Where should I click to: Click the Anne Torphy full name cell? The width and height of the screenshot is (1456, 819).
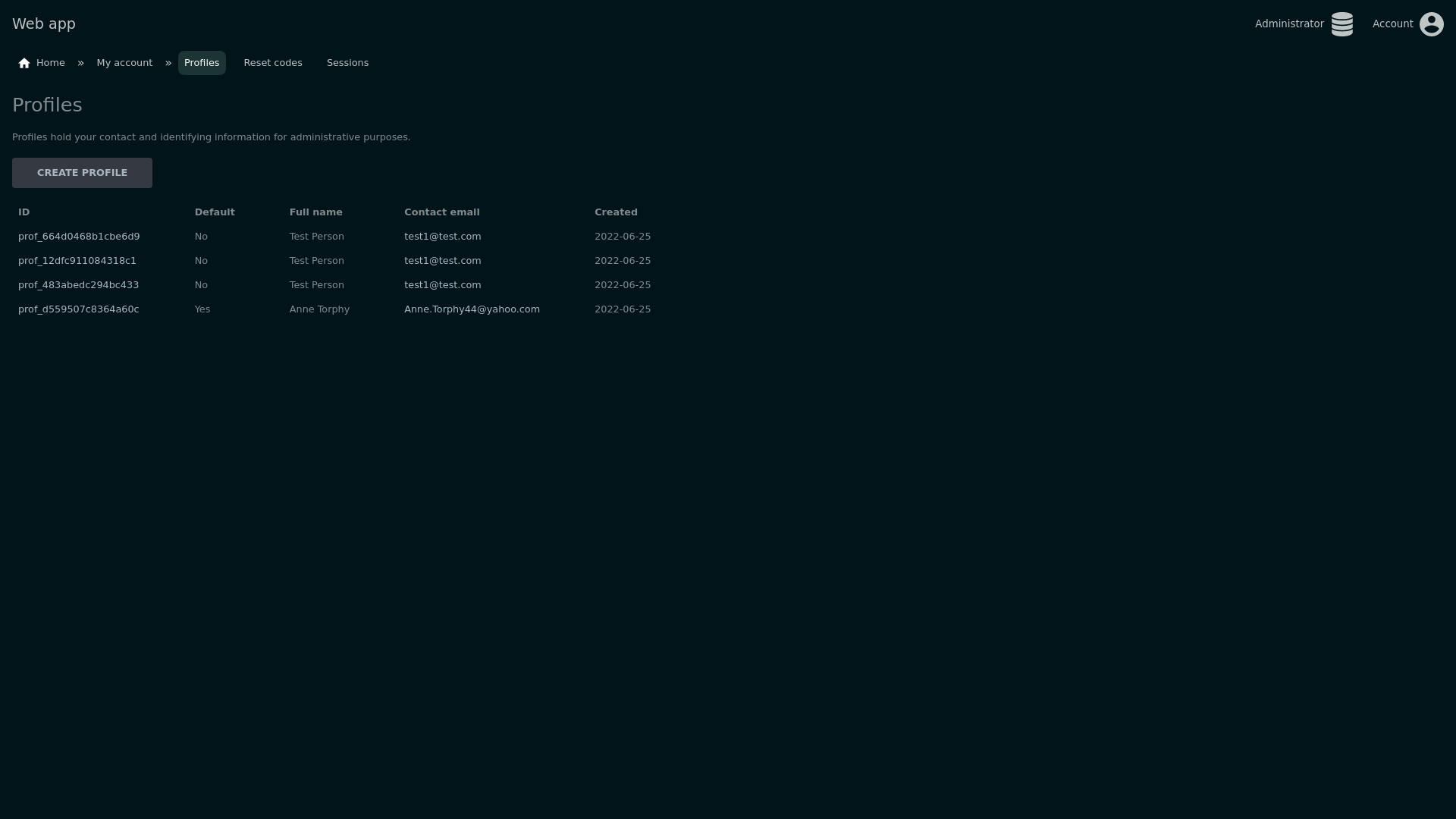319,309
